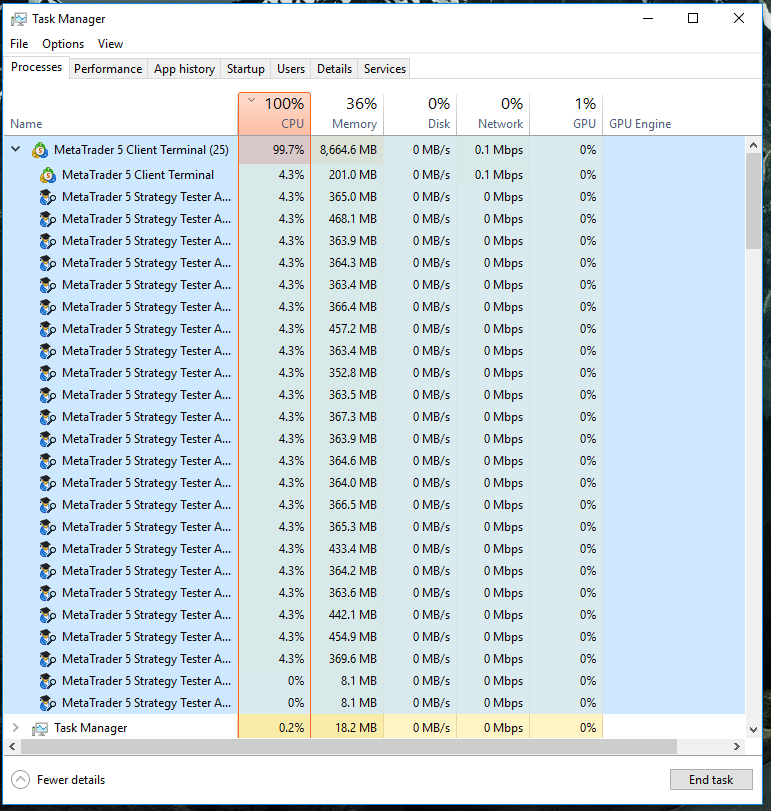Viewport: 771px width, 811px height.
Task: Click Strategy Tester icon in the 457.2 MB row
Action: tap(48, 329)
